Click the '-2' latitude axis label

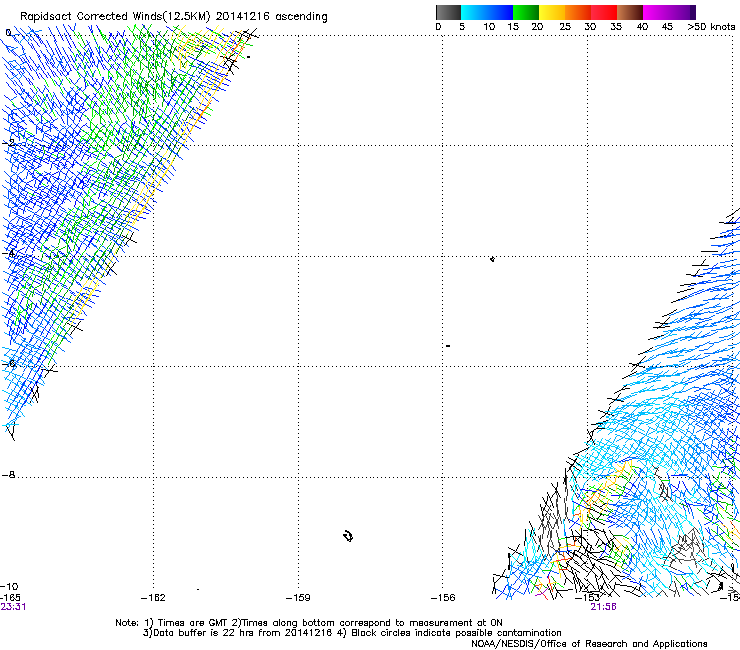8,143
